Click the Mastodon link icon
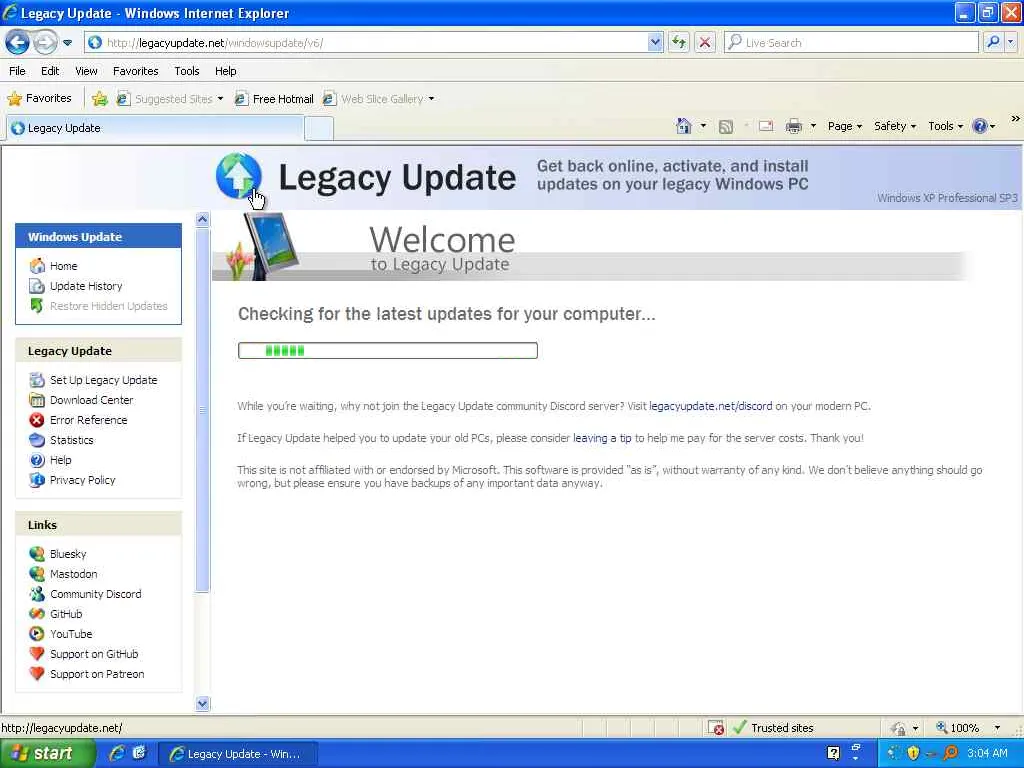 [x=37, y=574]
